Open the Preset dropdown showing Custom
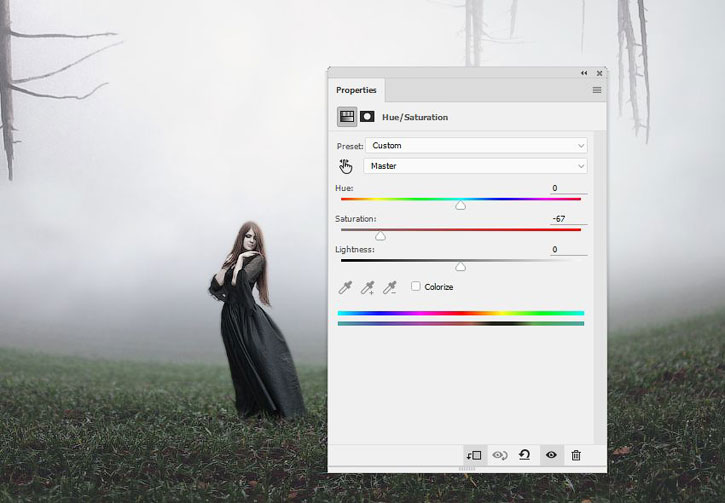Image resolution: width=725 pixels, height=503 pixels. point(476,146)
